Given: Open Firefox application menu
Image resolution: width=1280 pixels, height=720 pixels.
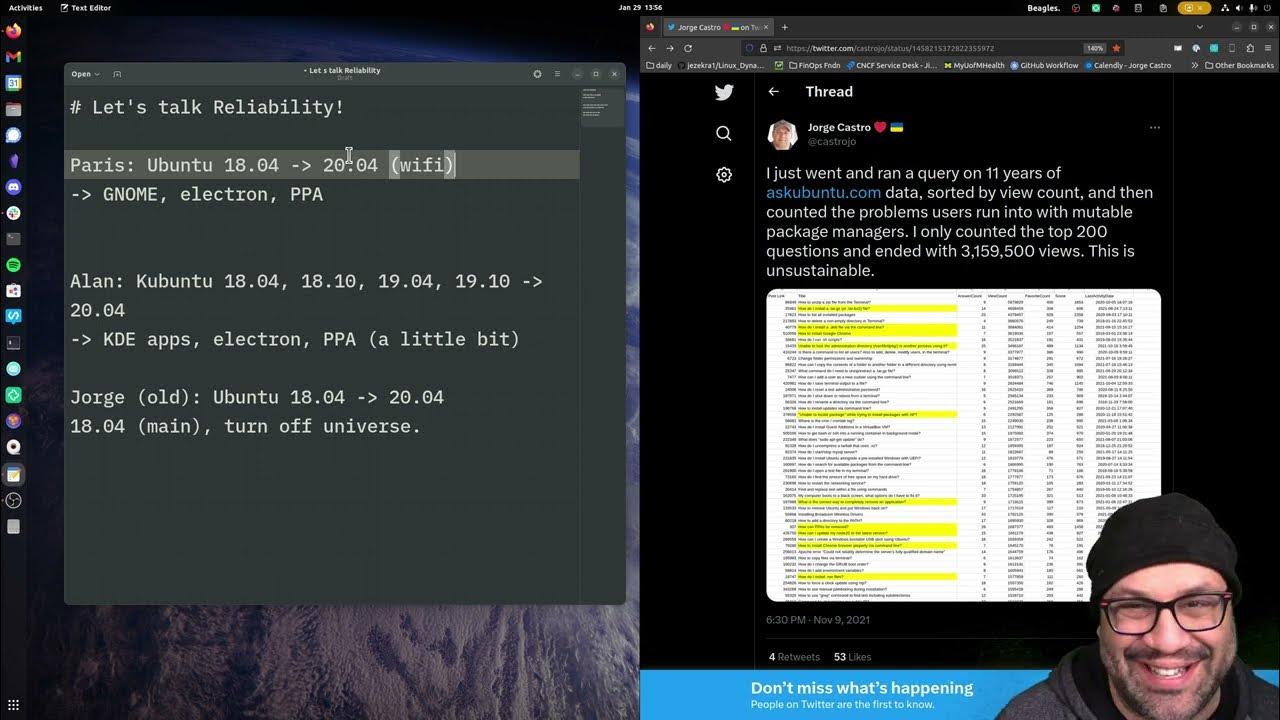Looking at the screenshot, I should pos(1268,48).
